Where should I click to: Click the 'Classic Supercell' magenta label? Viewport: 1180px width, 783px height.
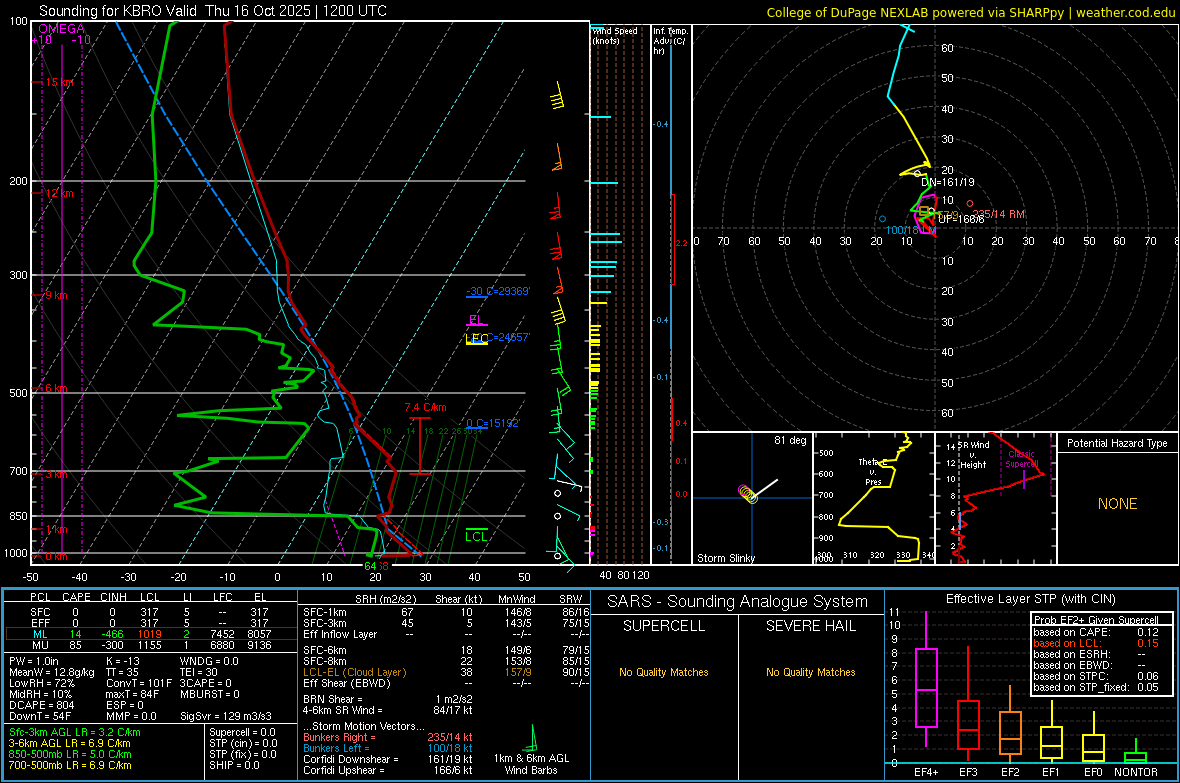coord(1022,459)
